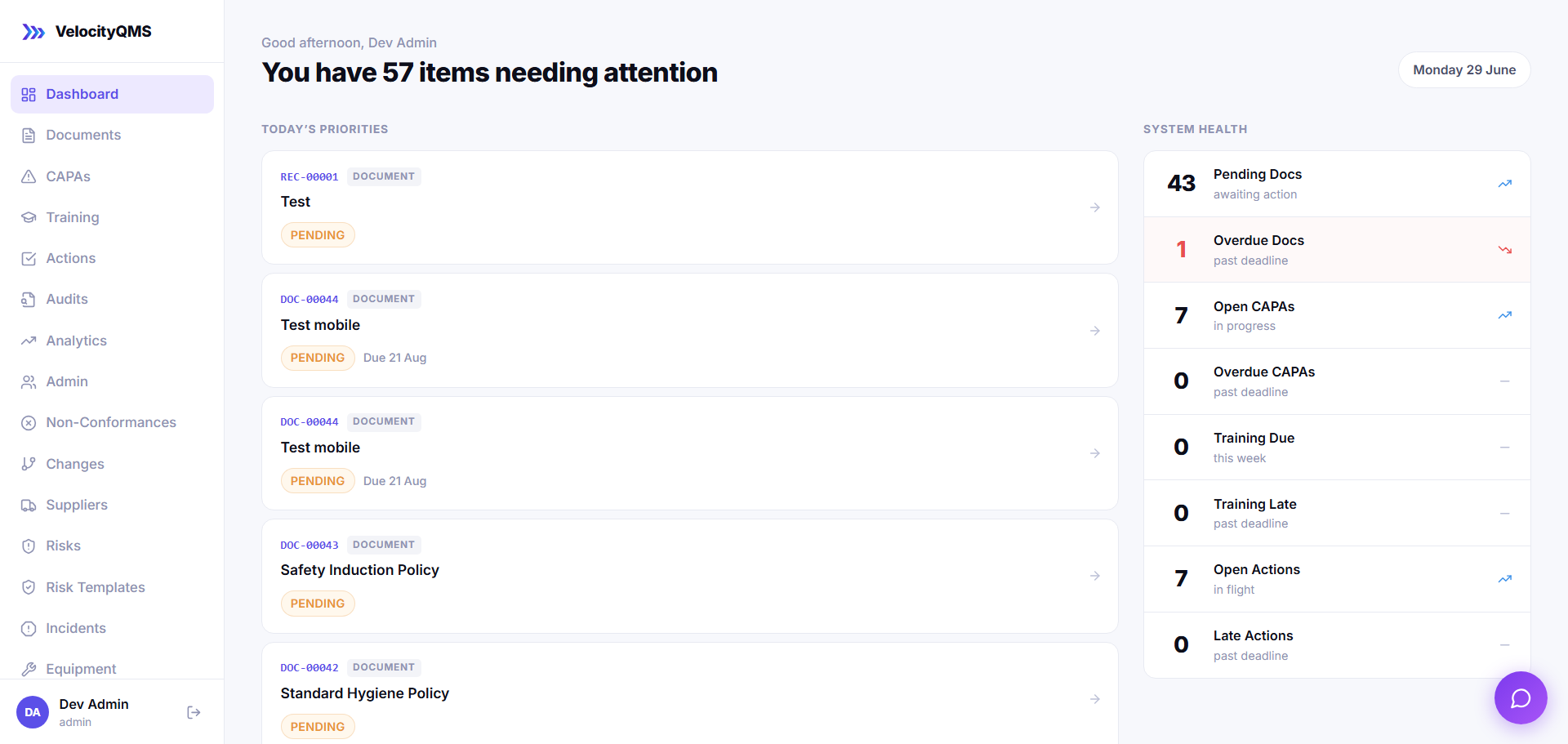
Task: Click the logout icon beside Dev Admin
Action: click(x=194, y=712)
